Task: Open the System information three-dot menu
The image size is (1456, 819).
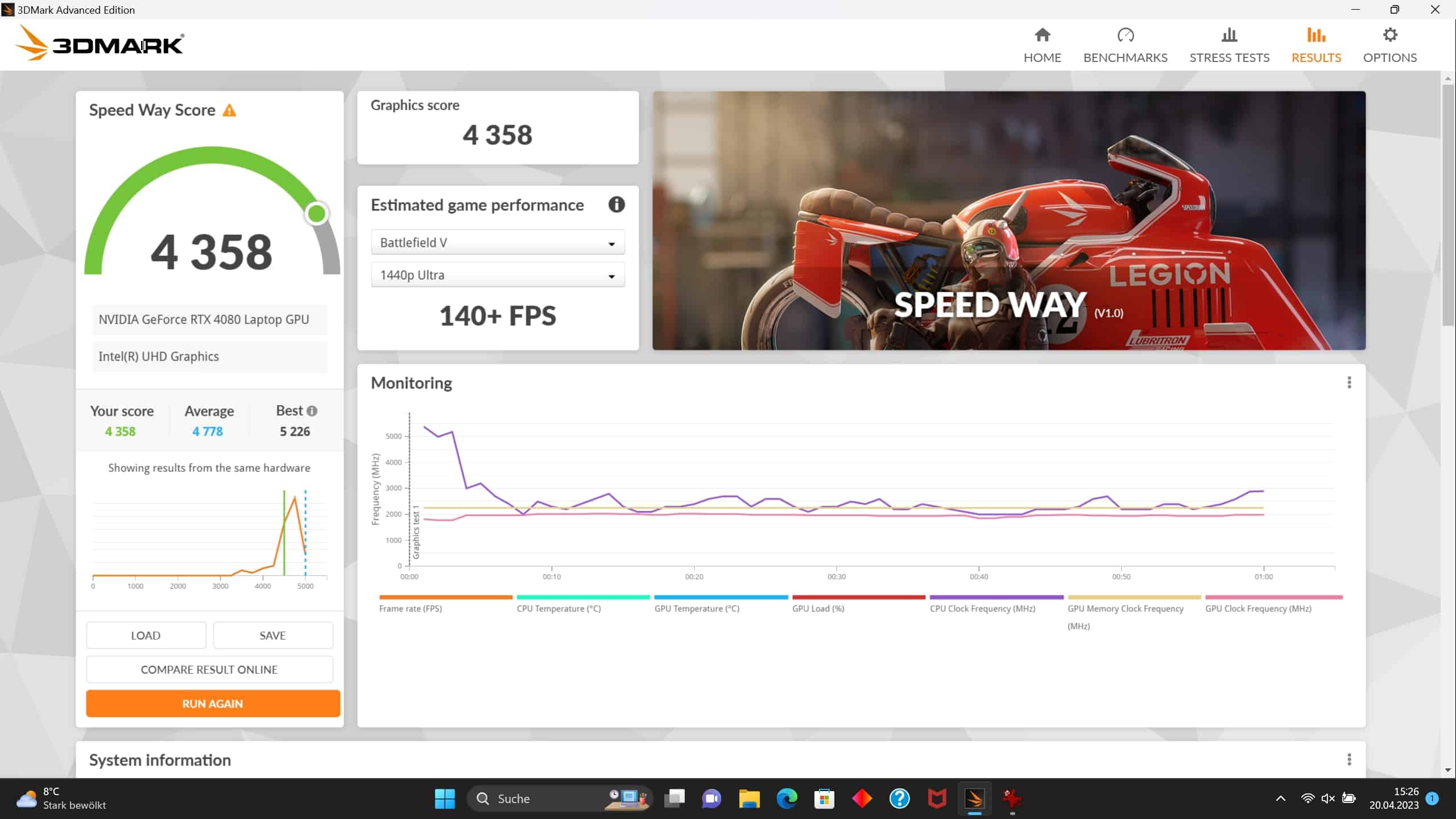Action: (x=1349, y=760)
